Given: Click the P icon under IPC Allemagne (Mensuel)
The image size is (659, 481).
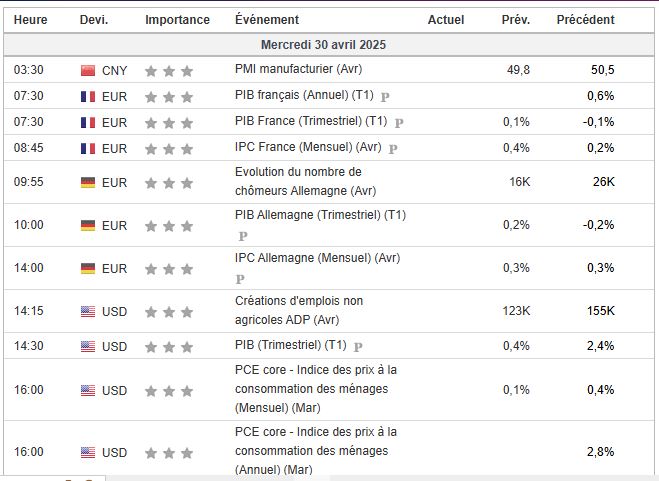Looking at the screenshot, I should pos(240,280).
